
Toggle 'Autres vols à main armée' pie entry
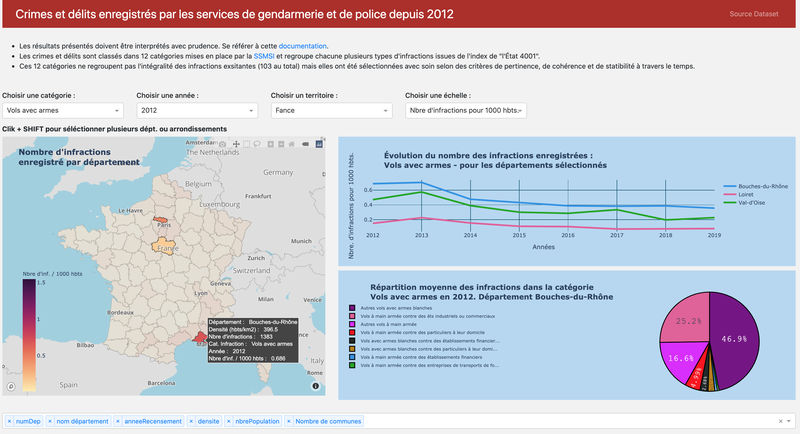(x=383, y=324)
